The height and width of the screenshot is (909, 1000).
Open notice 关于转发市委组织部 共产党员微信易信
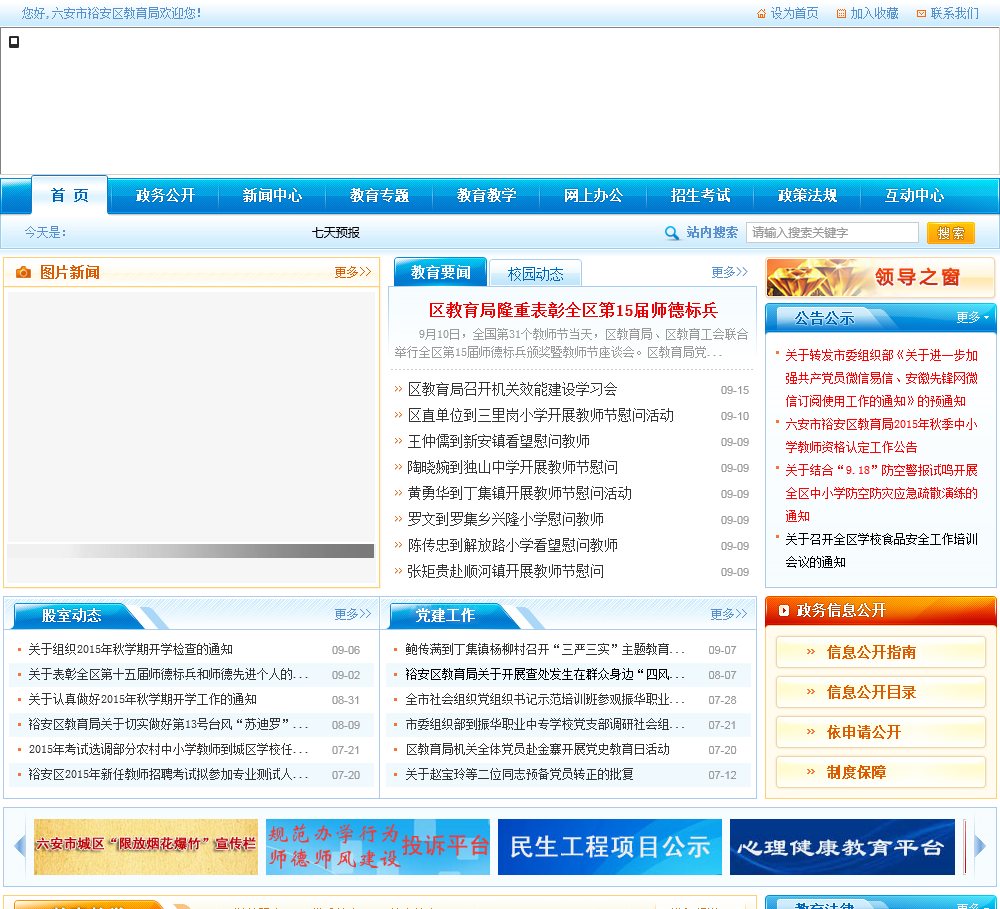(x=881, y=378)
